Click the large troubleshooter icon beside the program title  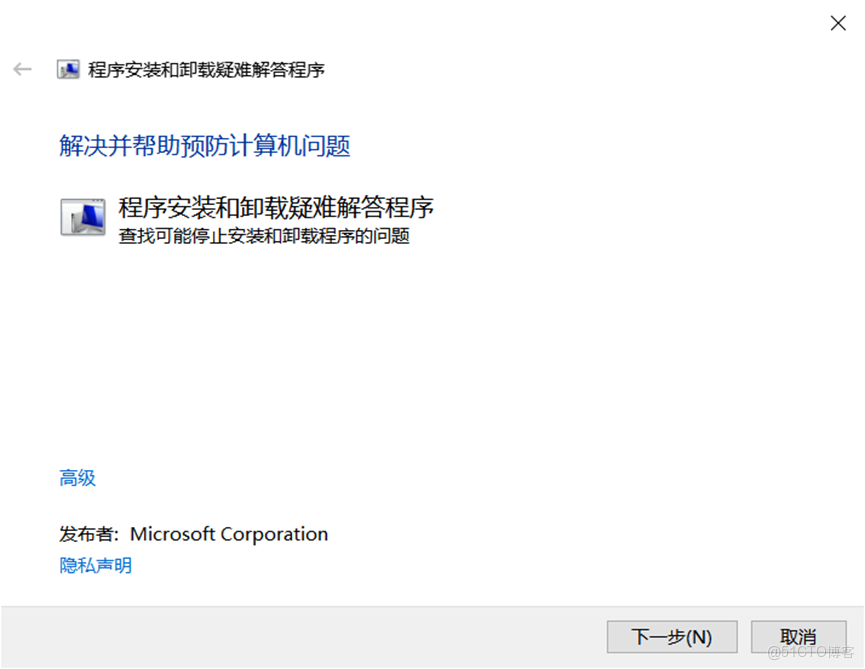pyautogui.click(x=83, y=216)
